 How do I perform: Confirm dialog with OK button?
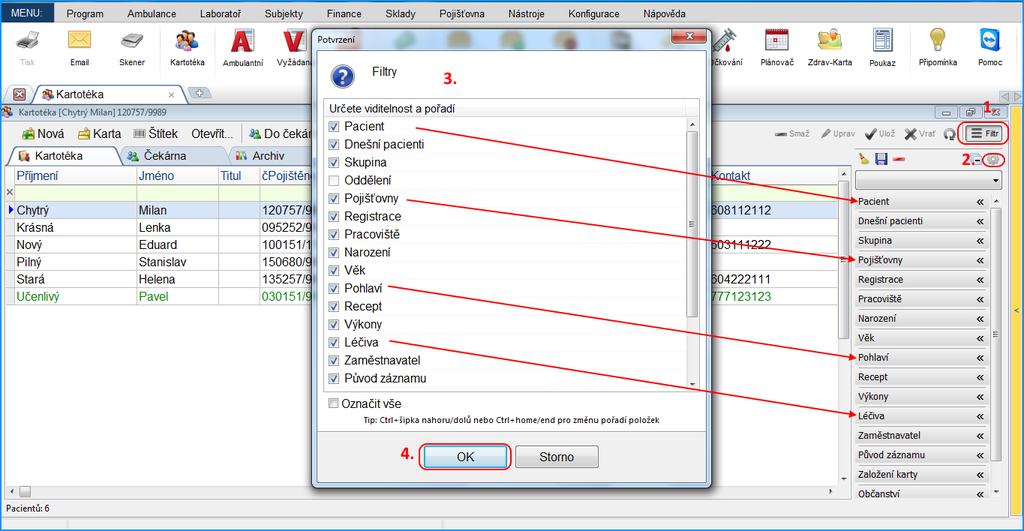coord(465,457)
